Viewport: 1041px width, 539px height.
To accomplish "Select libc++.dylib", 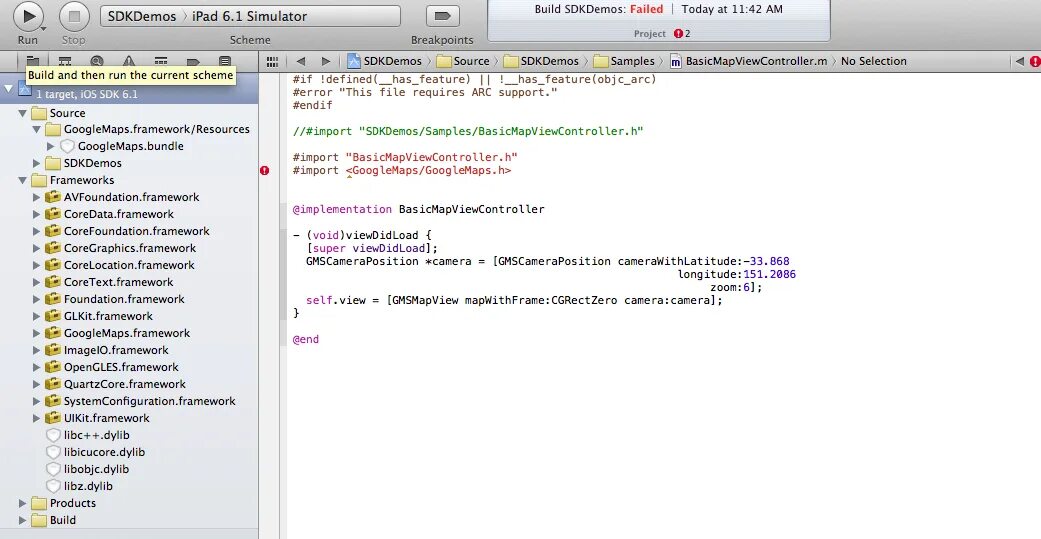I will (96, 435).
